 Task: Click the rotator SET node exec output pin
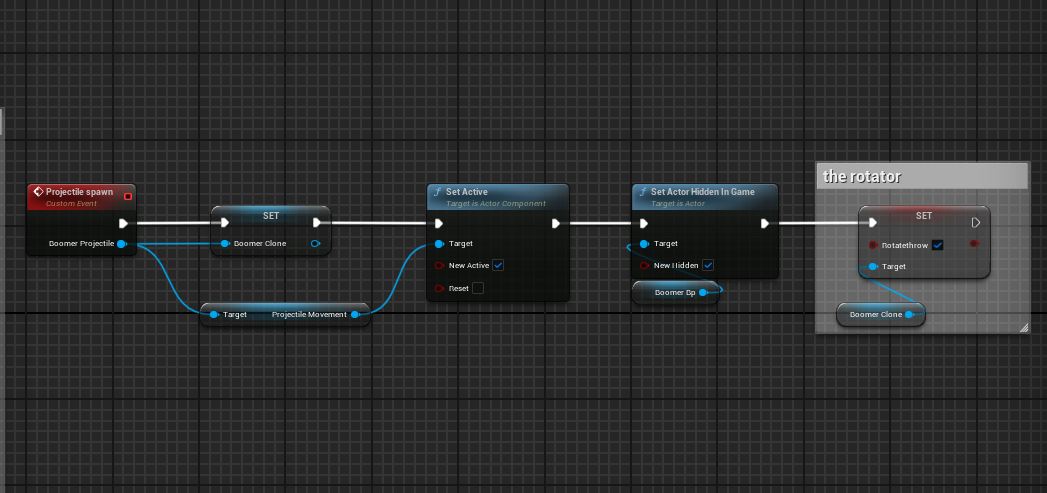tap(976, 223)
